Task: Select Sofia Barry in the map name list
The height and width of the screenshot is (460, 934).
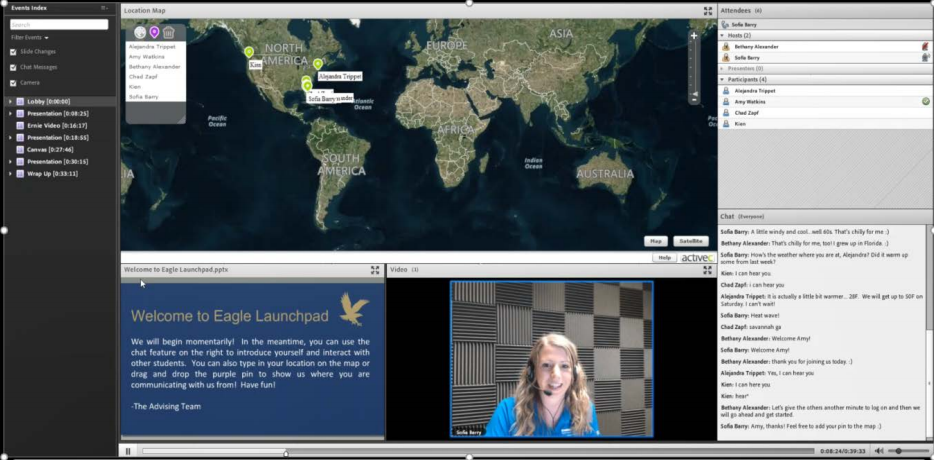Action: (144, 97)
